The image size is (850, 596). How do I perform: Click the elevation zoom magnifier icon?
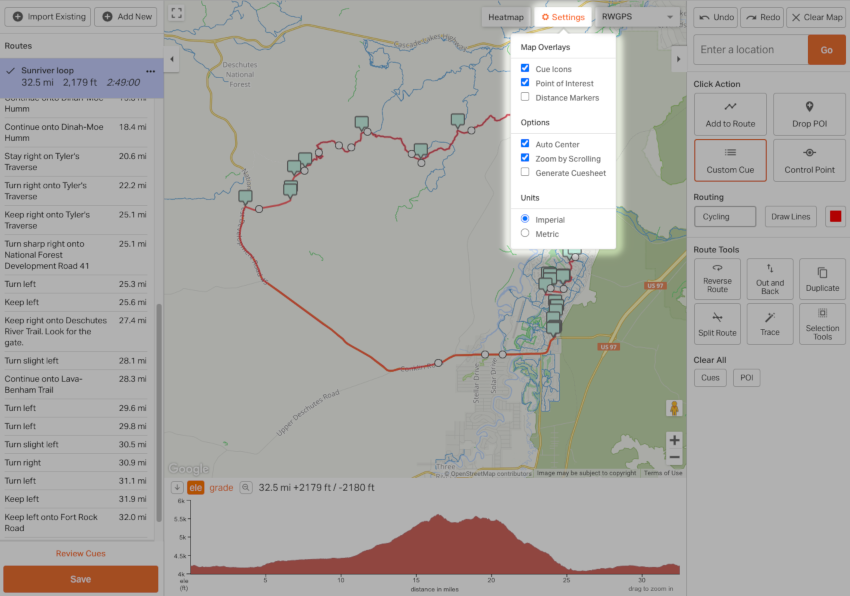246,488
